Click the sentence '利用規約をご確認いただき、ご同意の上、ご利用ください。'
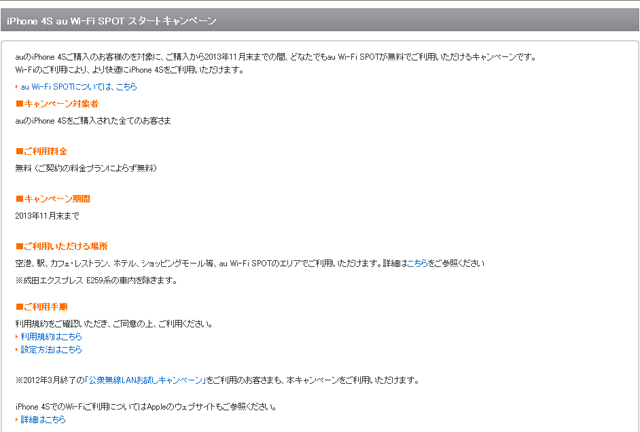 tap(114, 324)
